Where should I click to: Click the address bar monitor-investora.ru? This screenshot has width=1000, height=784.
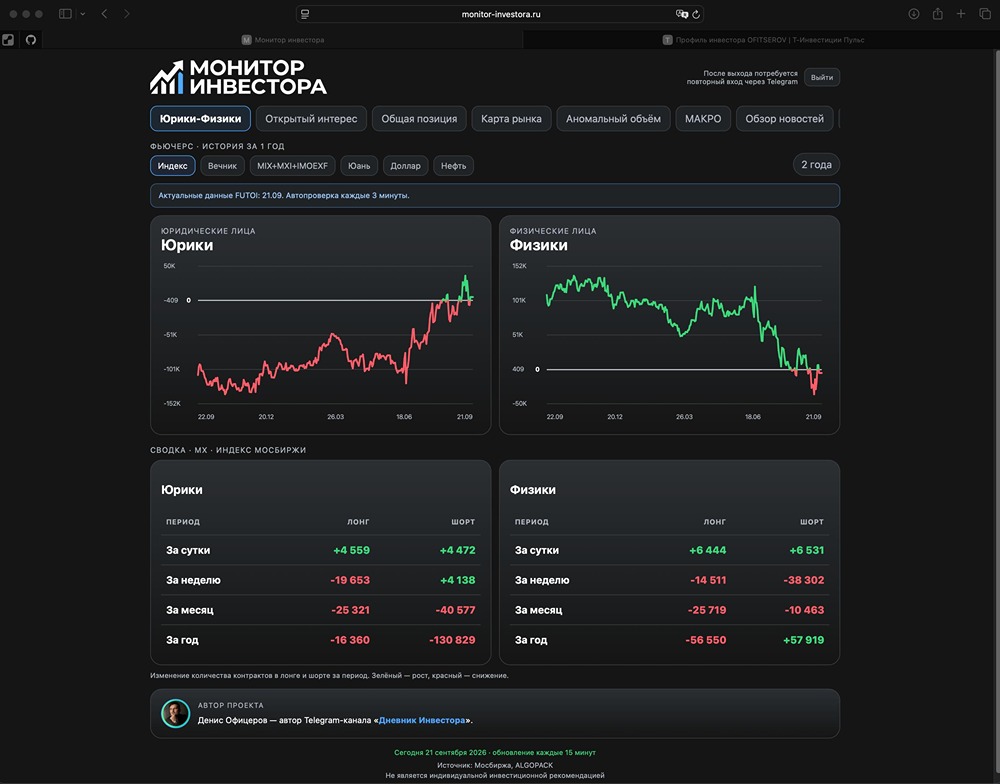(501, 14)
